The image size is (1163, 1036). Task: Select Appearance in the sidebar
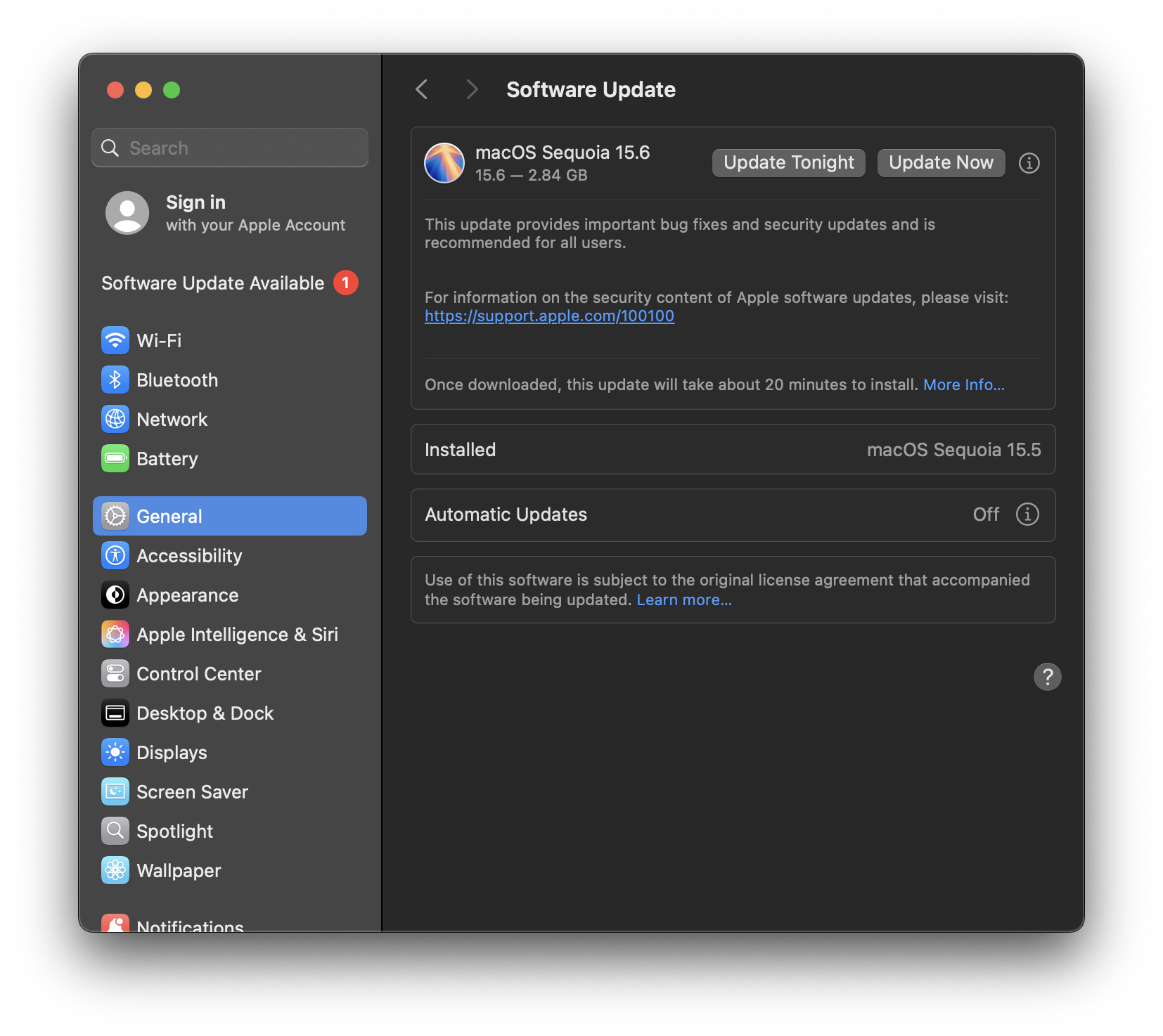coord(230,595)
